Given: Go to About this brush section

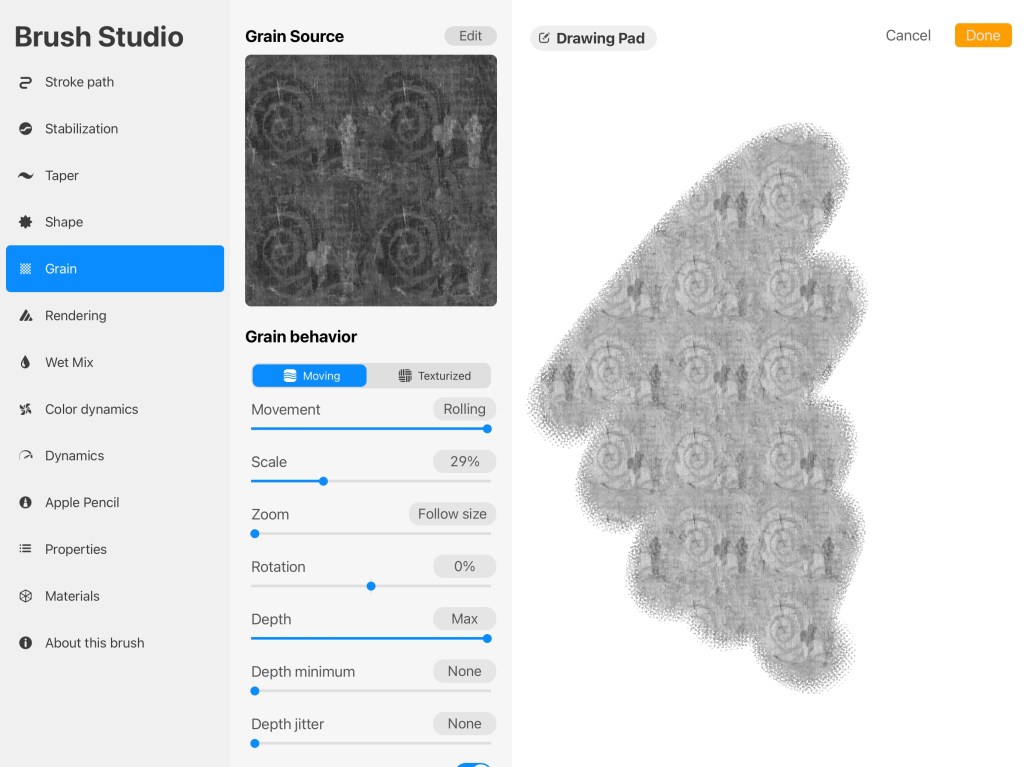Looking at the screenshot, I should 94,643.
